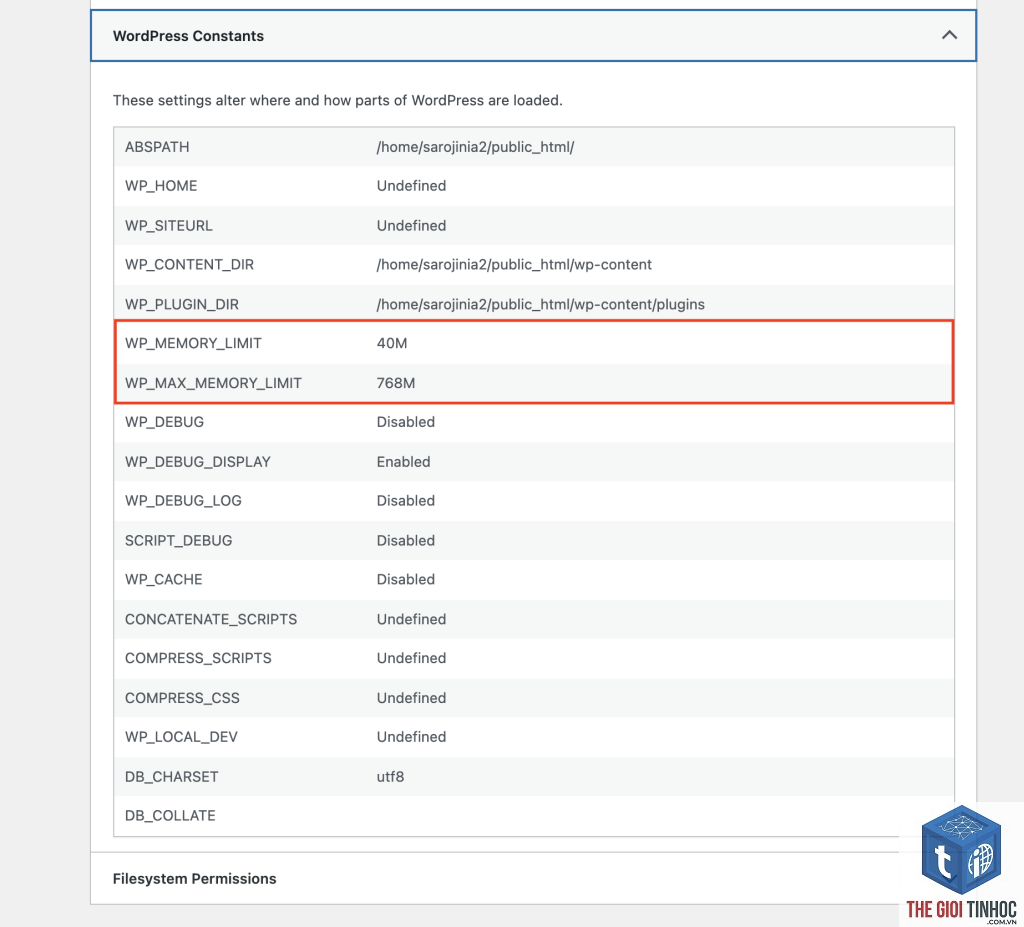Click the WP_MAX_MEMORY_LIMIT constant name

tap(214, 383)
